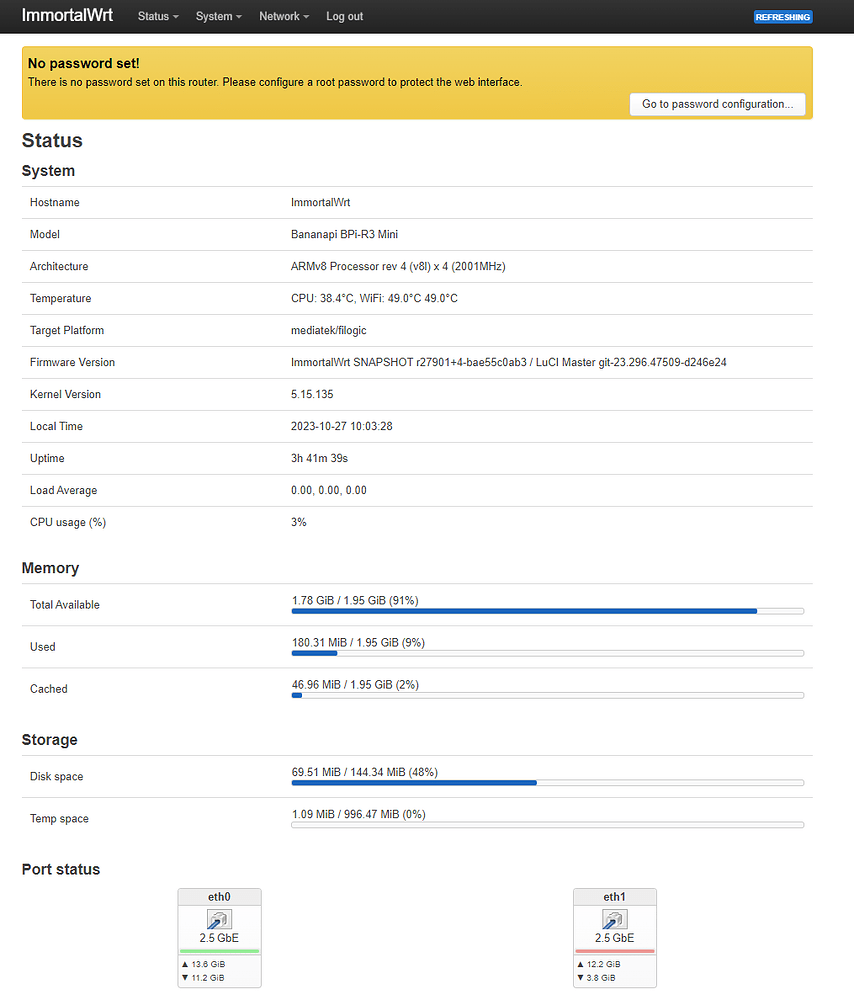Click the ImmortalWrt logo in the navbar
Image resolution: width=854 pixels, height=1000 pixels.
67,16
